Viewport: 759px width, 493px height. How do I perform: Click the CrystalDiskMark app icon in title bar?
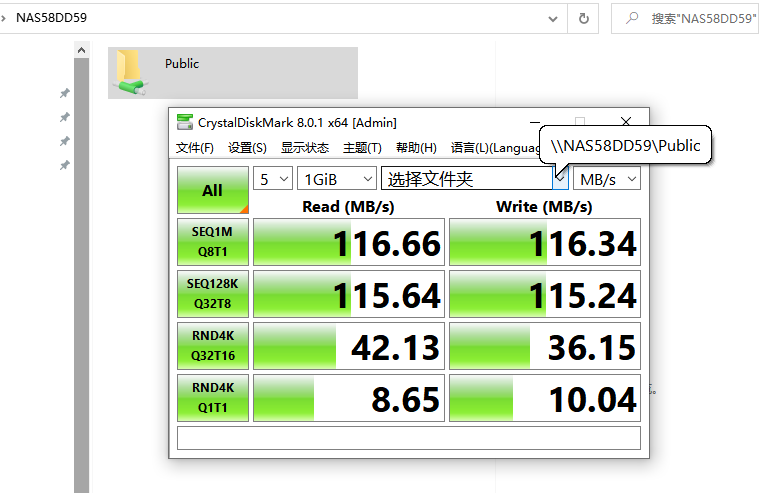tap(184, 122)
